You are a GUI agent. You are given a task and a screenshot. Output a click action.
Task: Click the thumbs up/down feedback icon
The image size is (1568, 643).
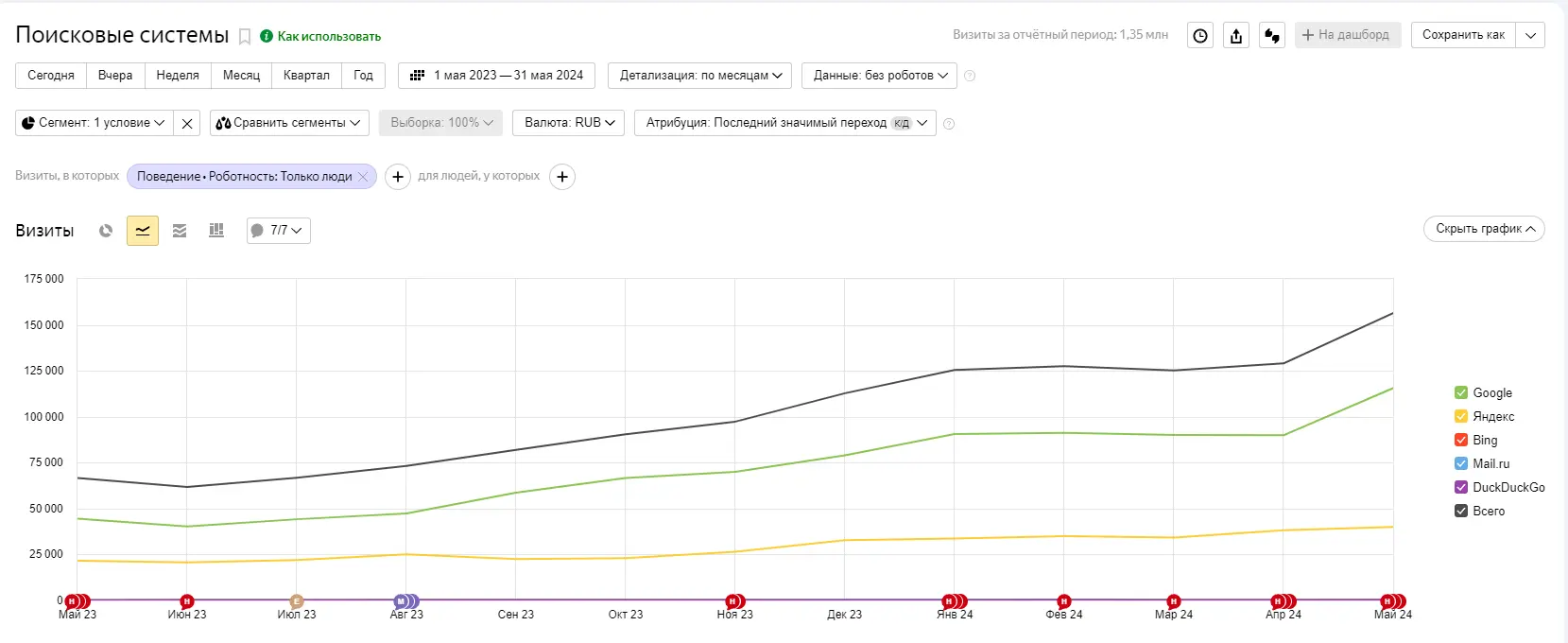click(x=1272, y=36)
